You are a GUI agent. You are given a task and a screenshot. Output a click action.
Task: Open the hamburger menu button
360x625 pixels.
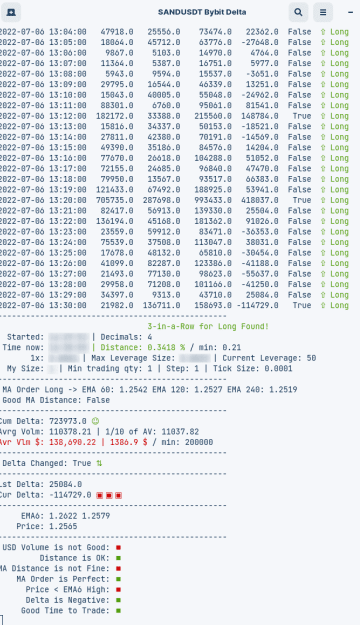click(x=323, y=12)
